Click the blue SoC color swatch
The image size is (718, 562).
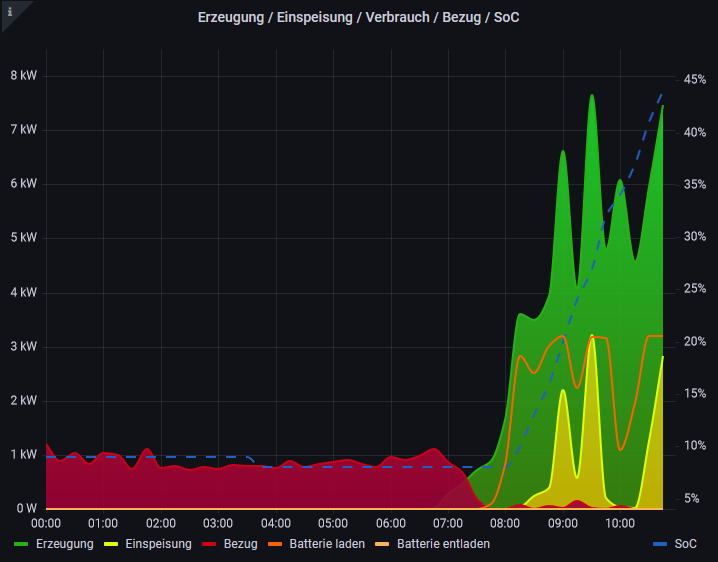(660, 544)
